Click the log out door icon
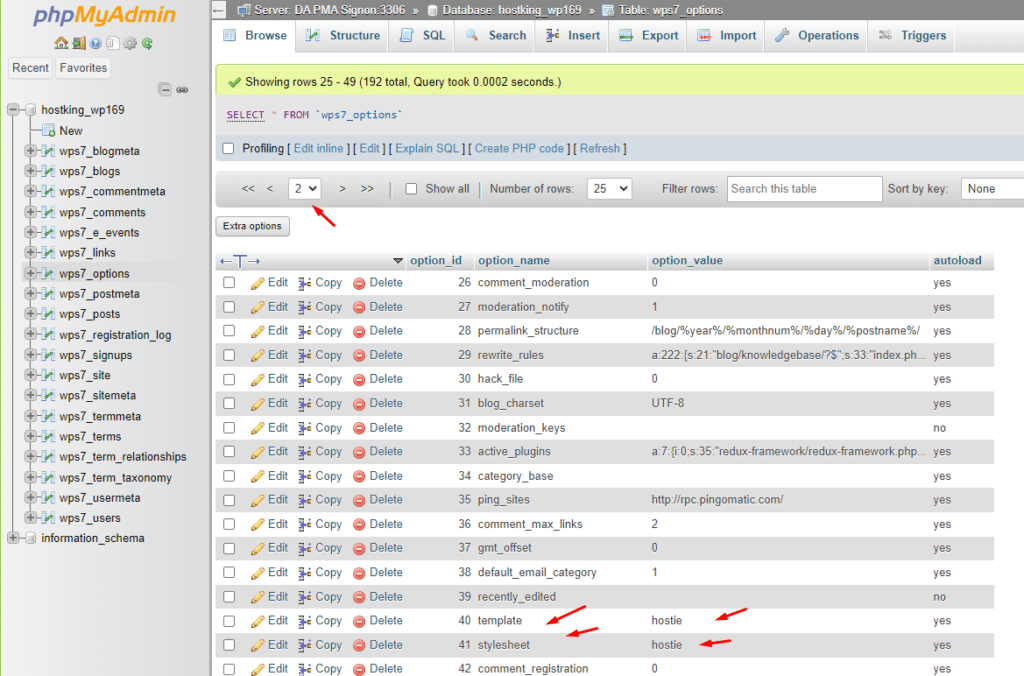The image size is (1024, 676). 78,43
